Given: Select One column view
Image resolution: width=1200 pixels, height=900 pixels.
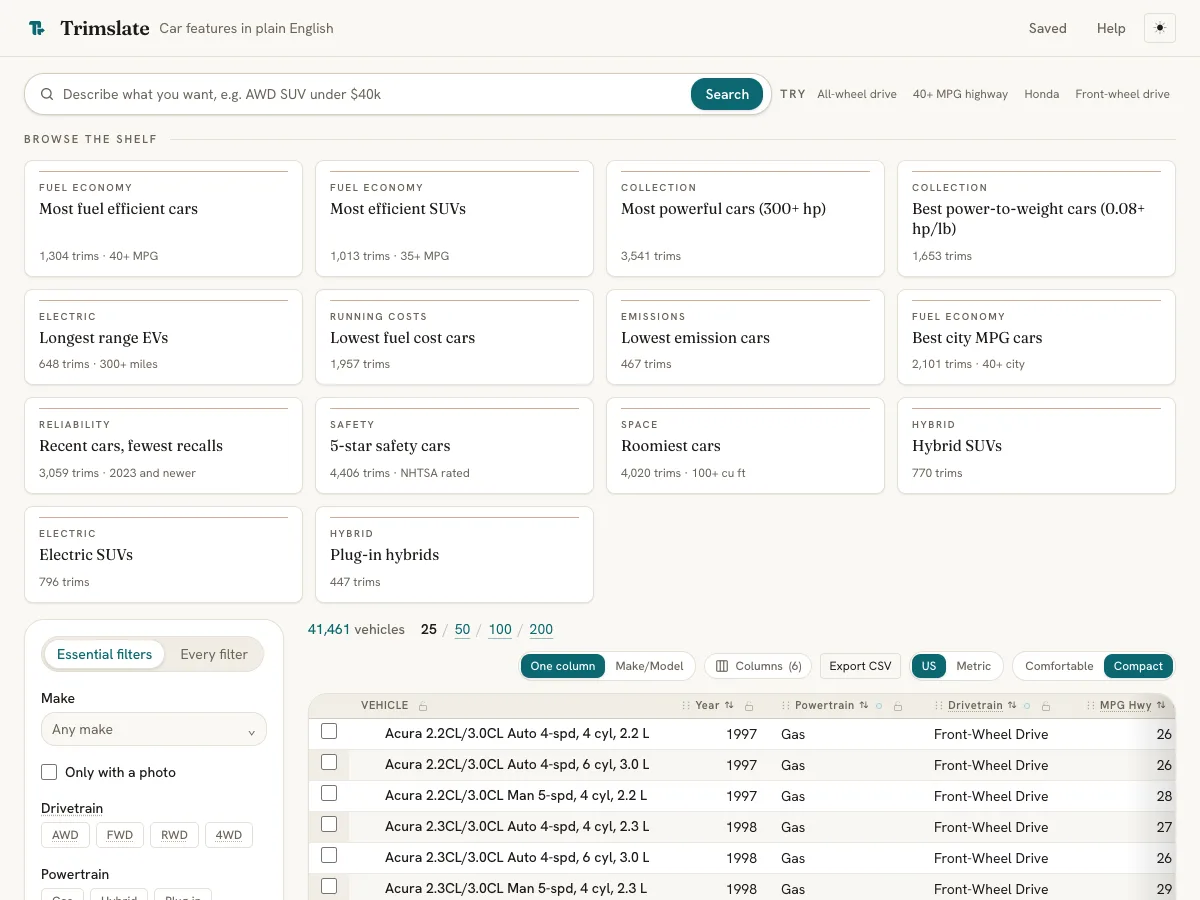Looking at the screenshot, I should tap(563, 666).
